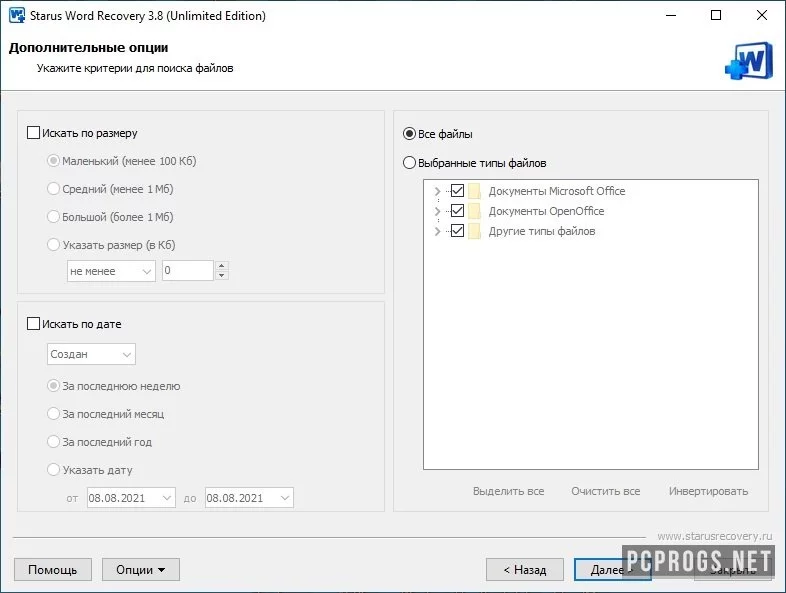Image resolution: width=786 pixels, height=593 pixels.
Task: Maximize the Starus Word Recovery window
Action: [716, 15]
